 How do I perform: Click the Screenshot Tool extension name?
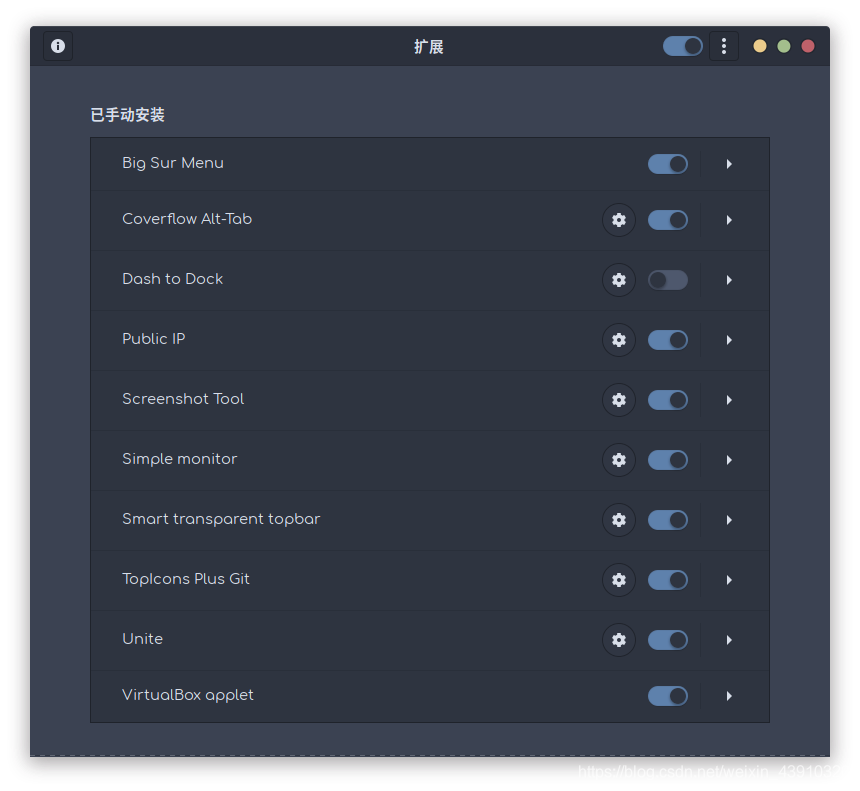click(x=183, y=399)
